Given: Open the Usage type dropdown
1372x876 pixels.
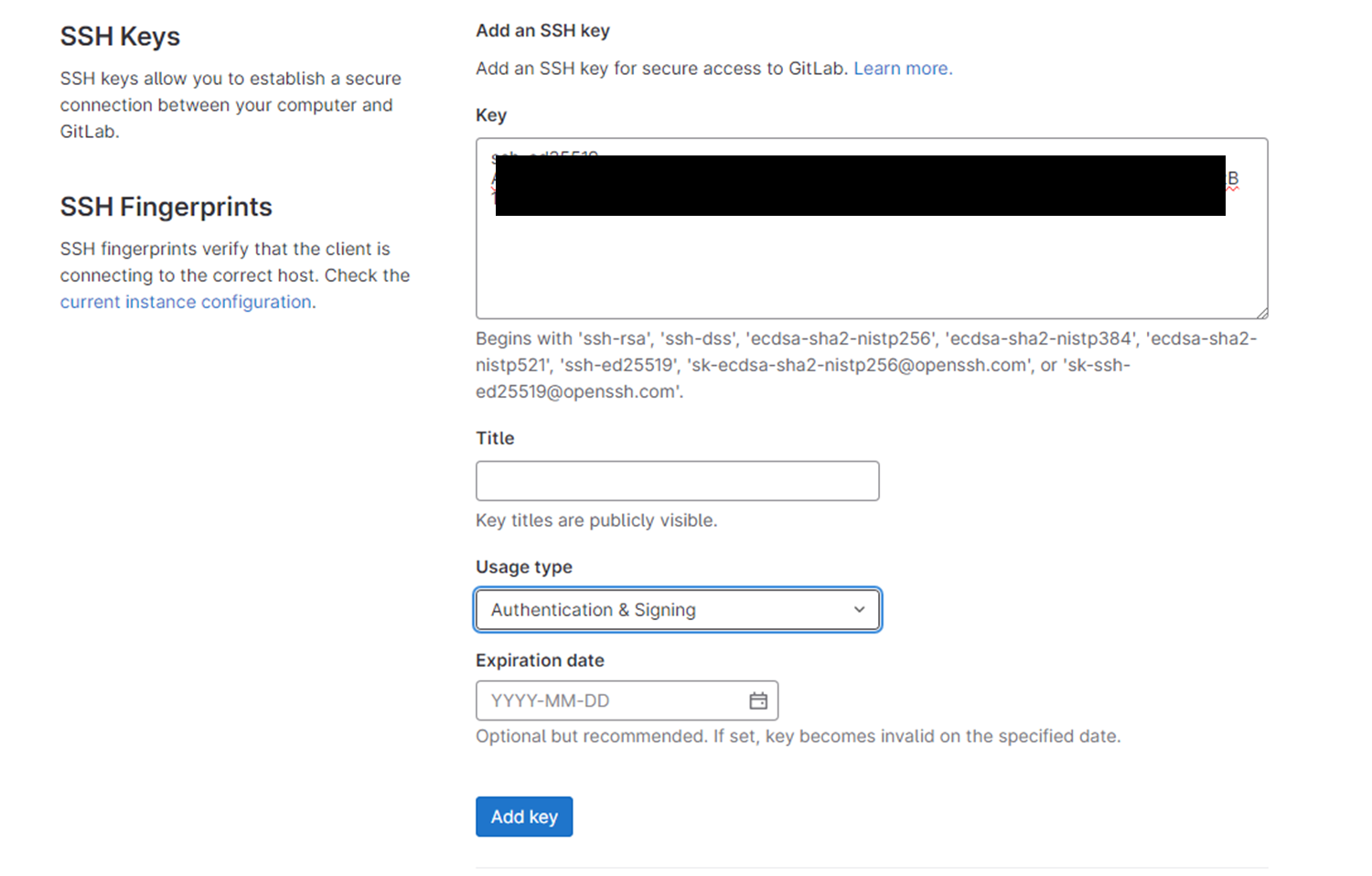Looking at the screenshot, I should (x=678, y=610).
